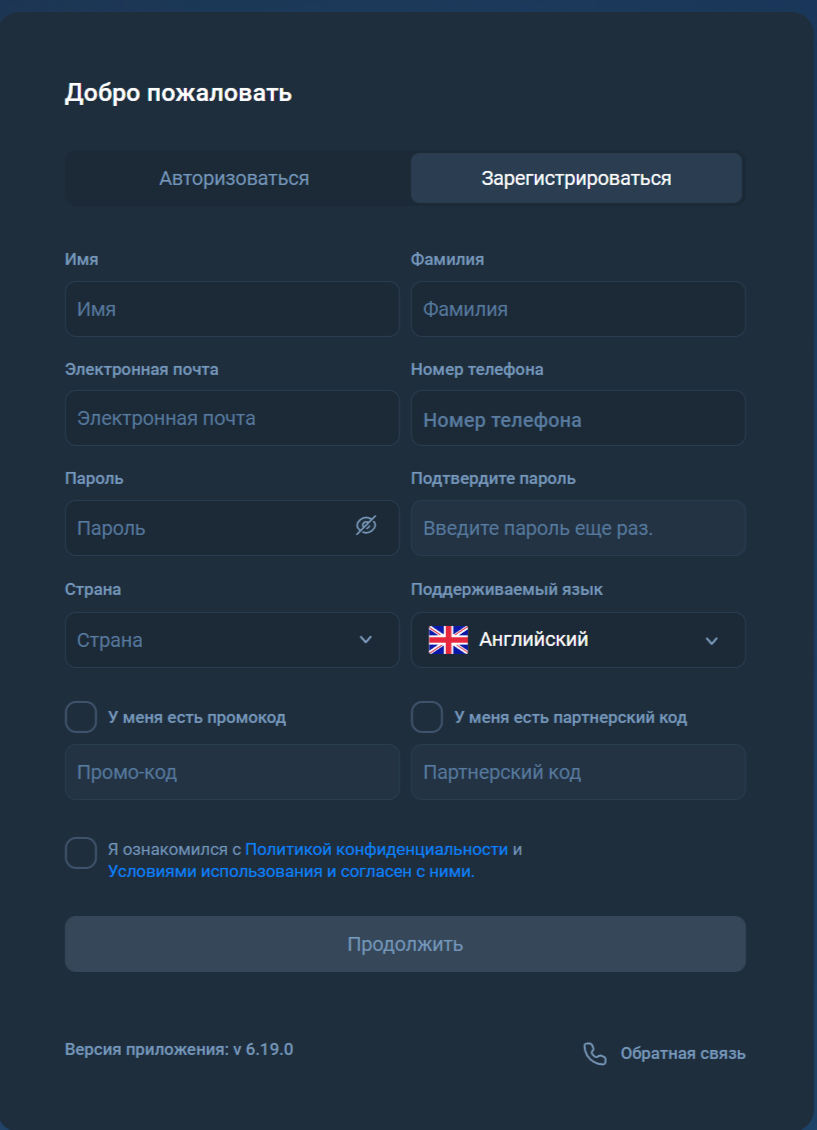The height and width of the screenshot is (1130, 817).
Task: Open the Условиями использования link
Action: coord(215,871)
